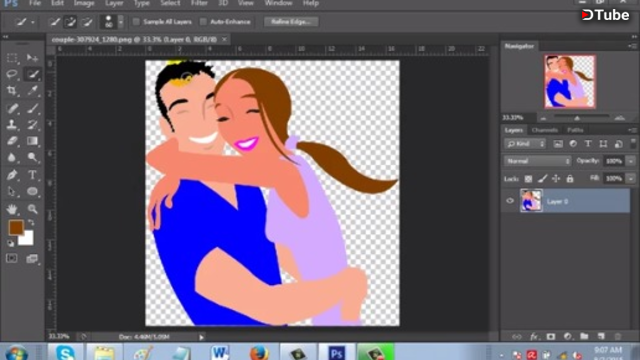The width and height of the screenshot is (640, 360).
Task: Create a new layer
Action: [x=601, y=337]
